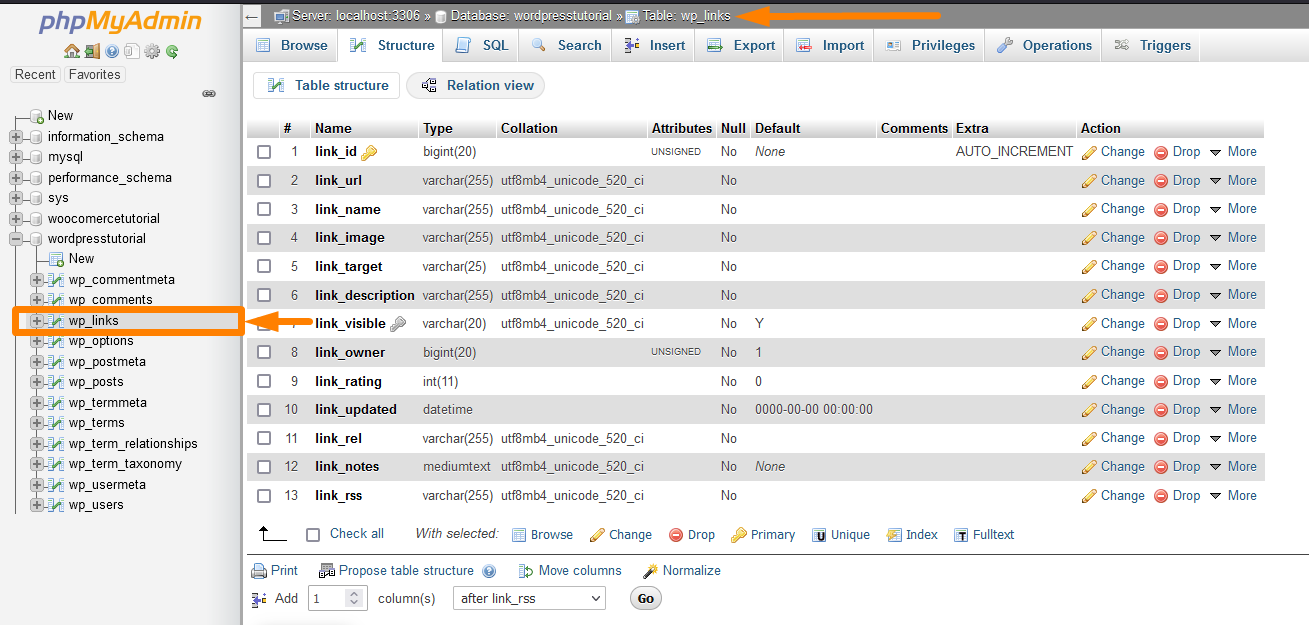Image resolution: width=1309 pixels, height=625 pixels.
Task: Click the Browse icon in With selected row
Action: point(519,535)
